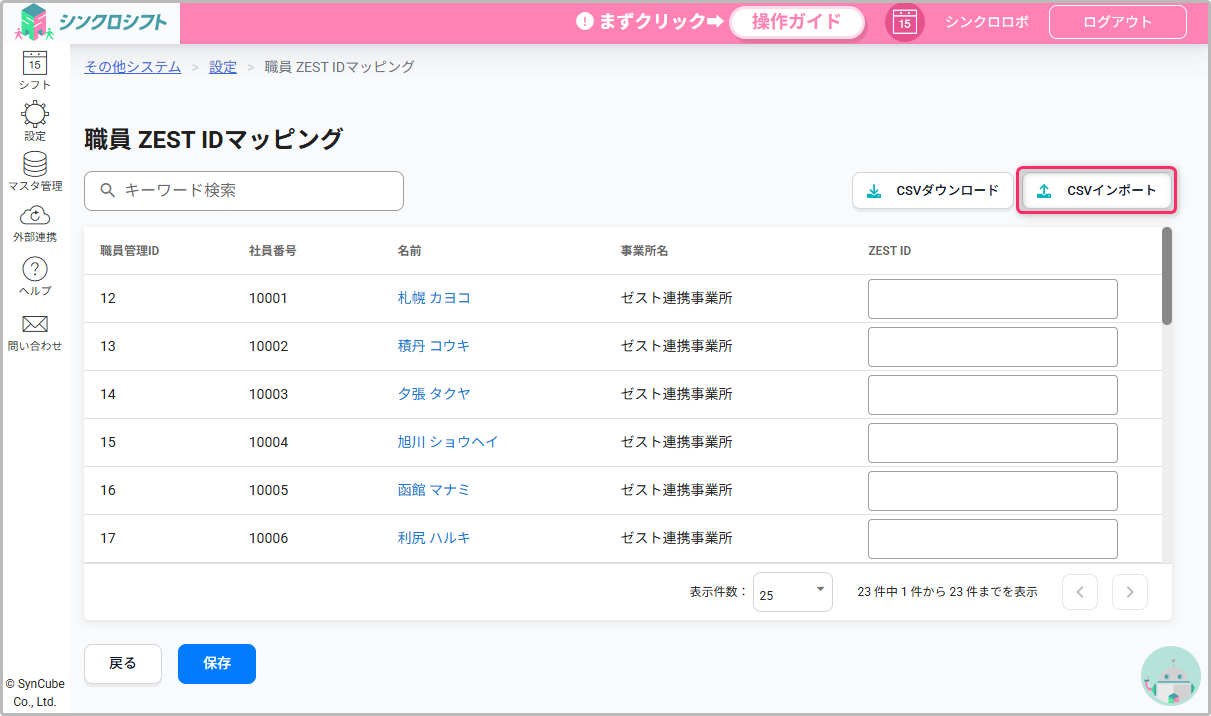Navigate to その他システム breadcrumb
This screenshot has width=1211, height=716.
point(133,67)
